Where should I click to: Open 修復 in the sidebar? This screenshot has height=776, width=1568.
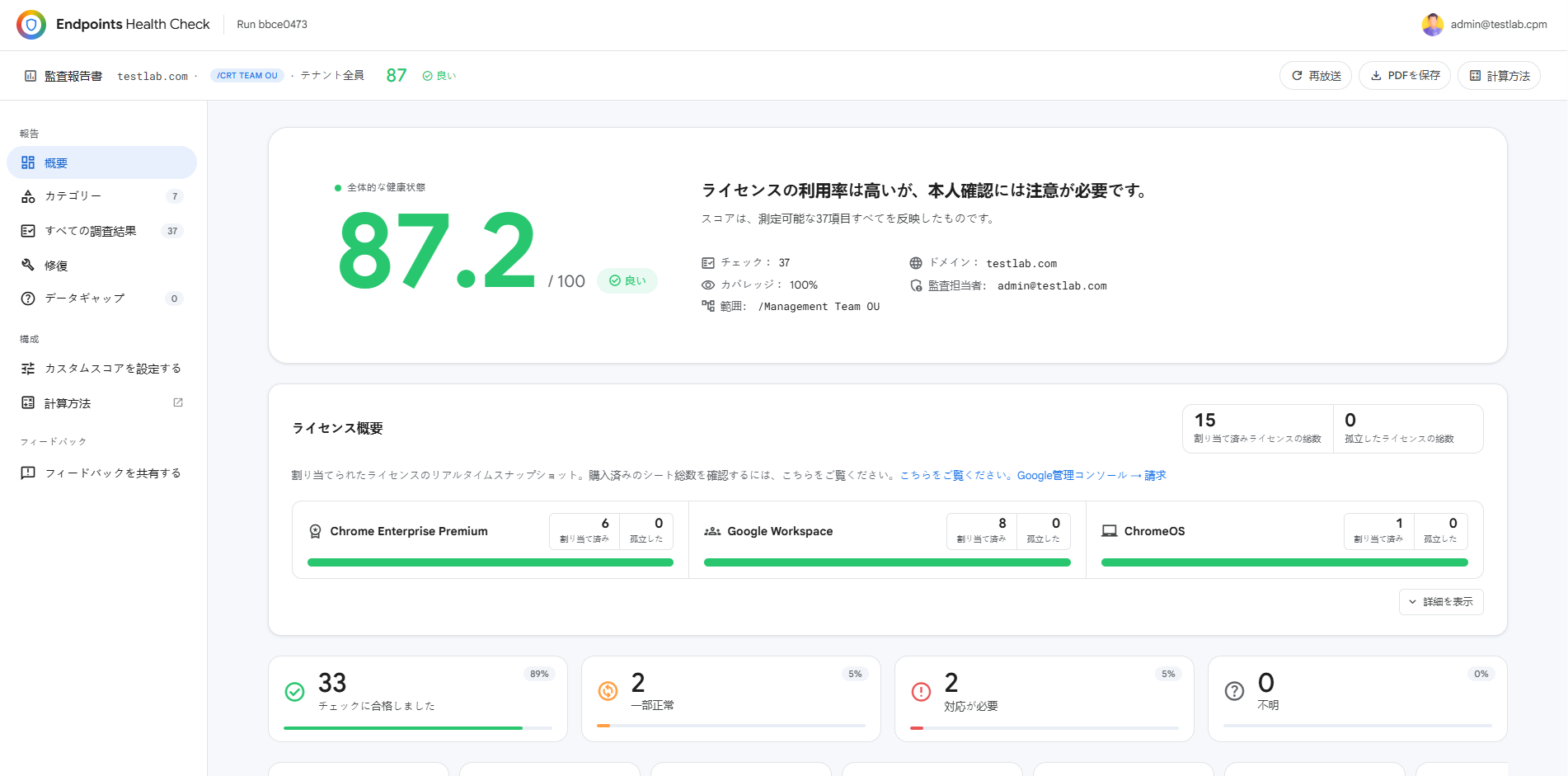click(102, 266)
